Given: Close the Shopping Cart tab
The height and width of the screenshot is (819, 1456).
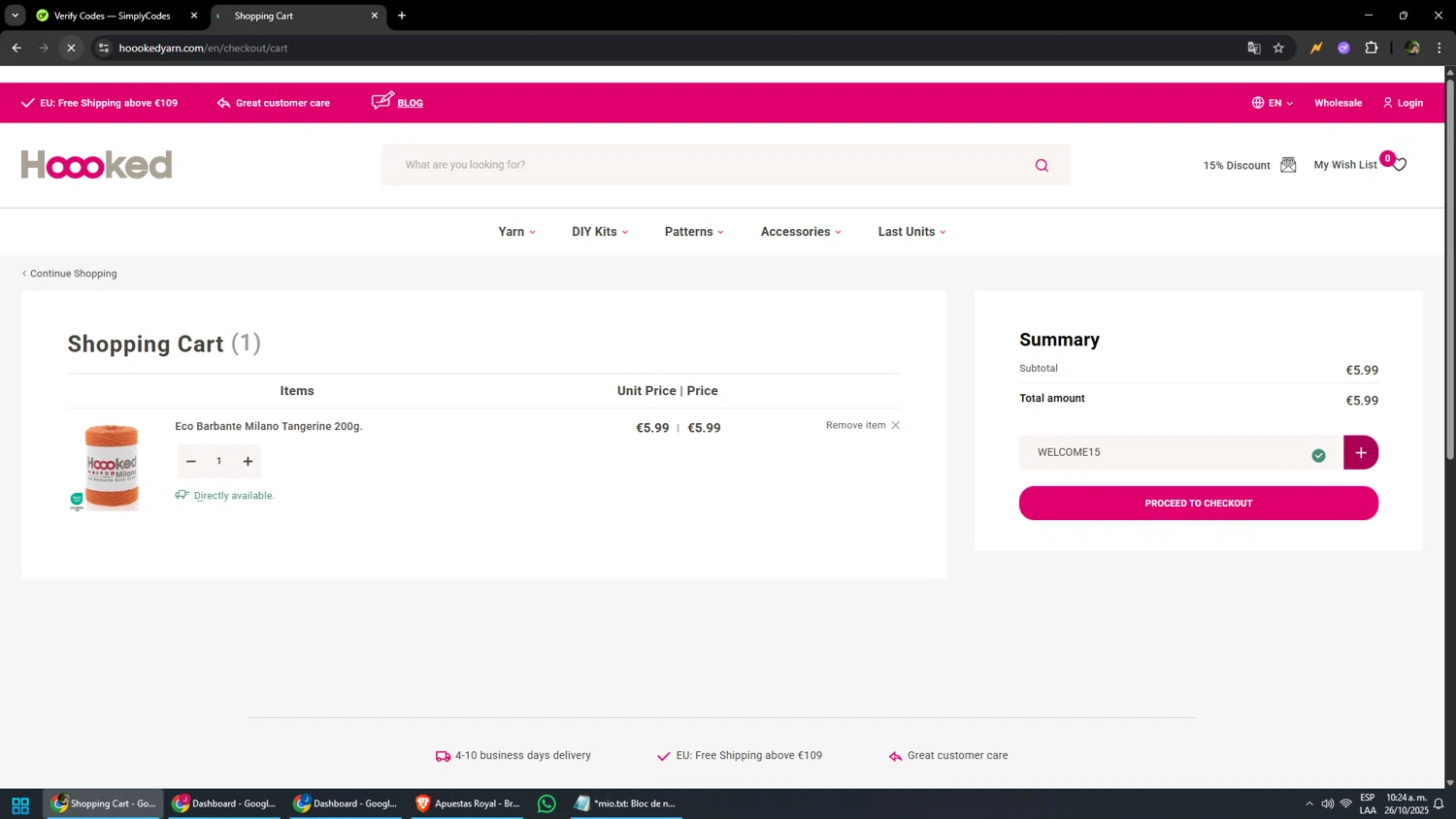Looking at the screenshot, I should point(375,16).
